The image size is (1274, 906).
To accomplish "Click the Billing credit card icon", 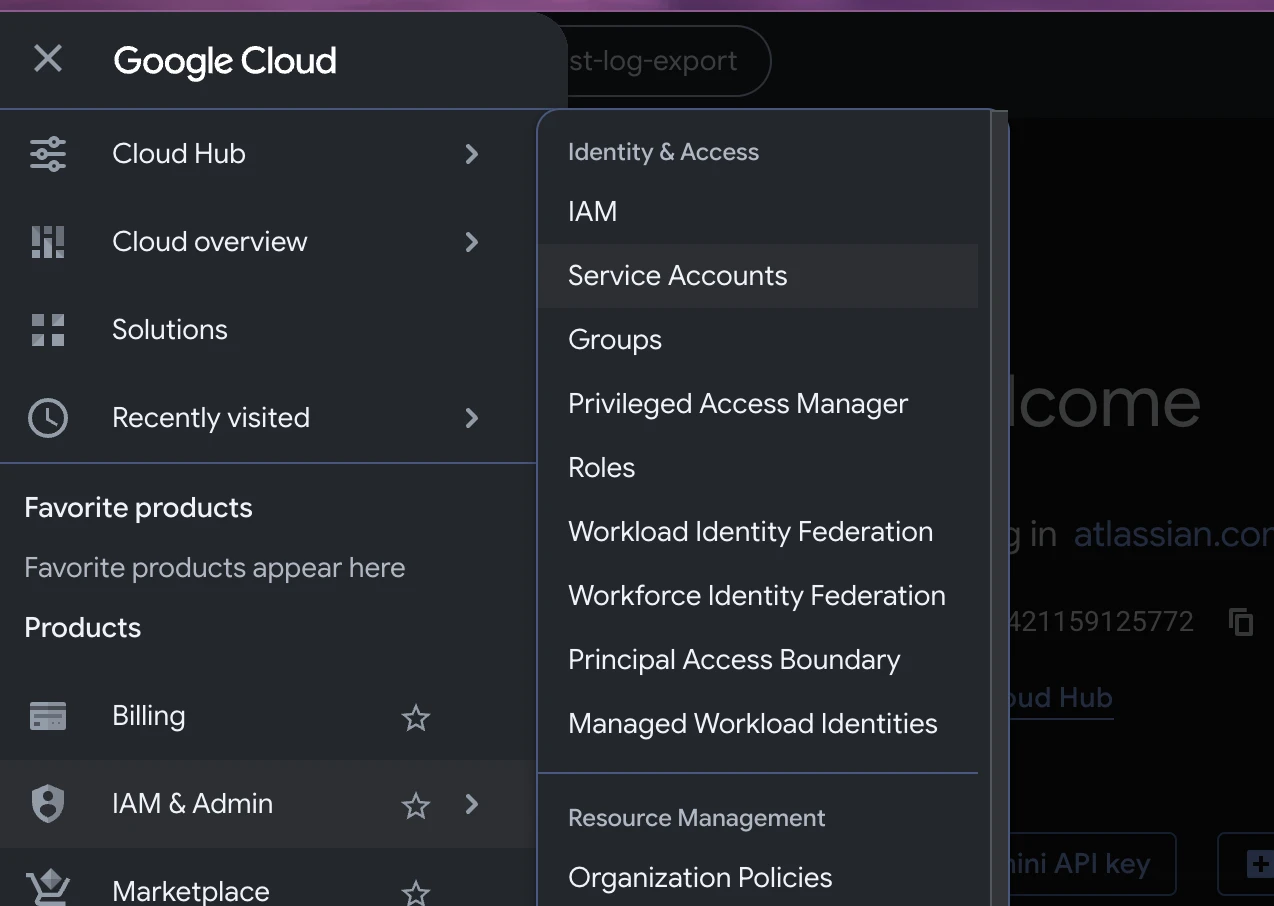I will pyautogui.click(x=48, y=717).
